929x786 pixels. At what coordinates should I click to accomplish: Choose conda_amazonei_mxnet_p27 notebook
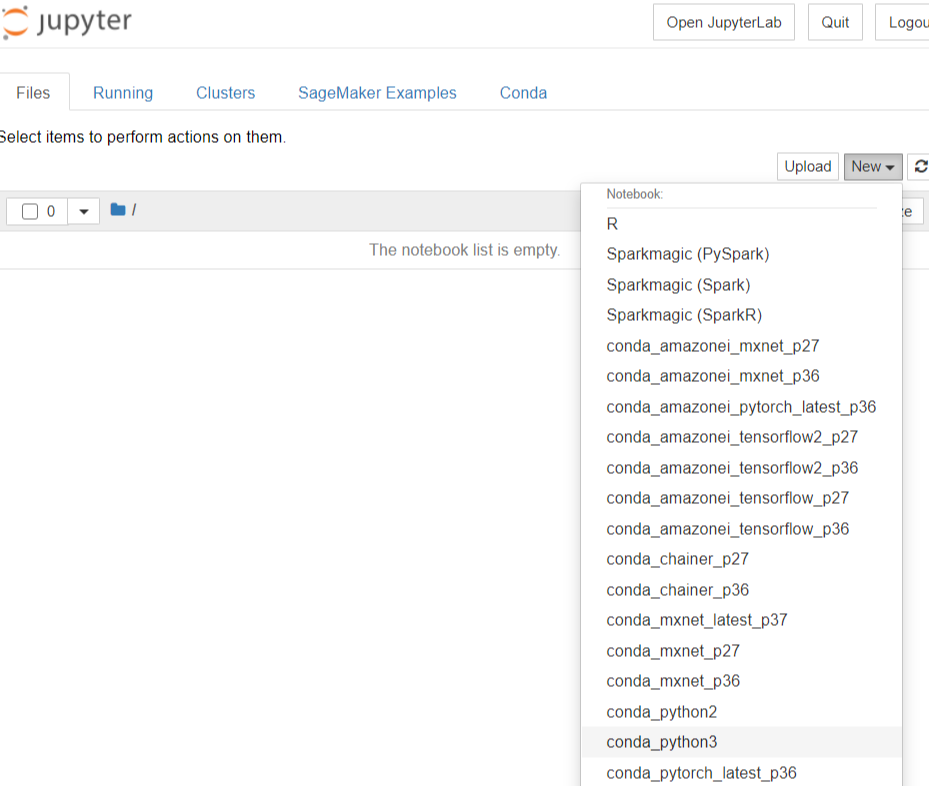741,346
